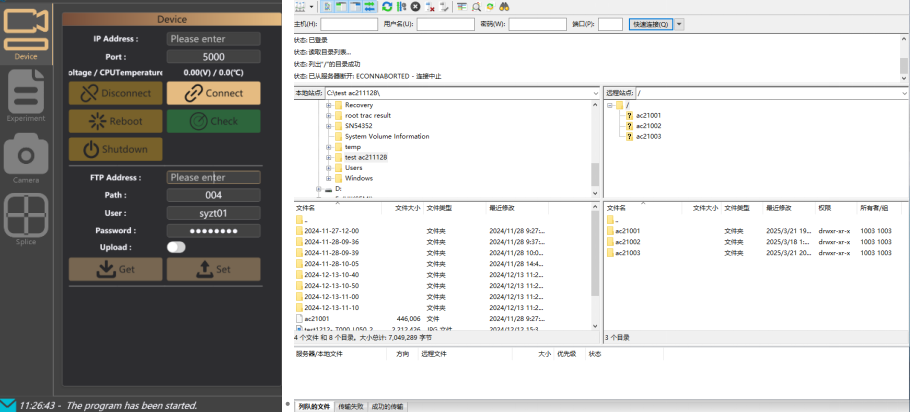
Task: Toggle the transfer queue display icon
Action: (370, 6)
